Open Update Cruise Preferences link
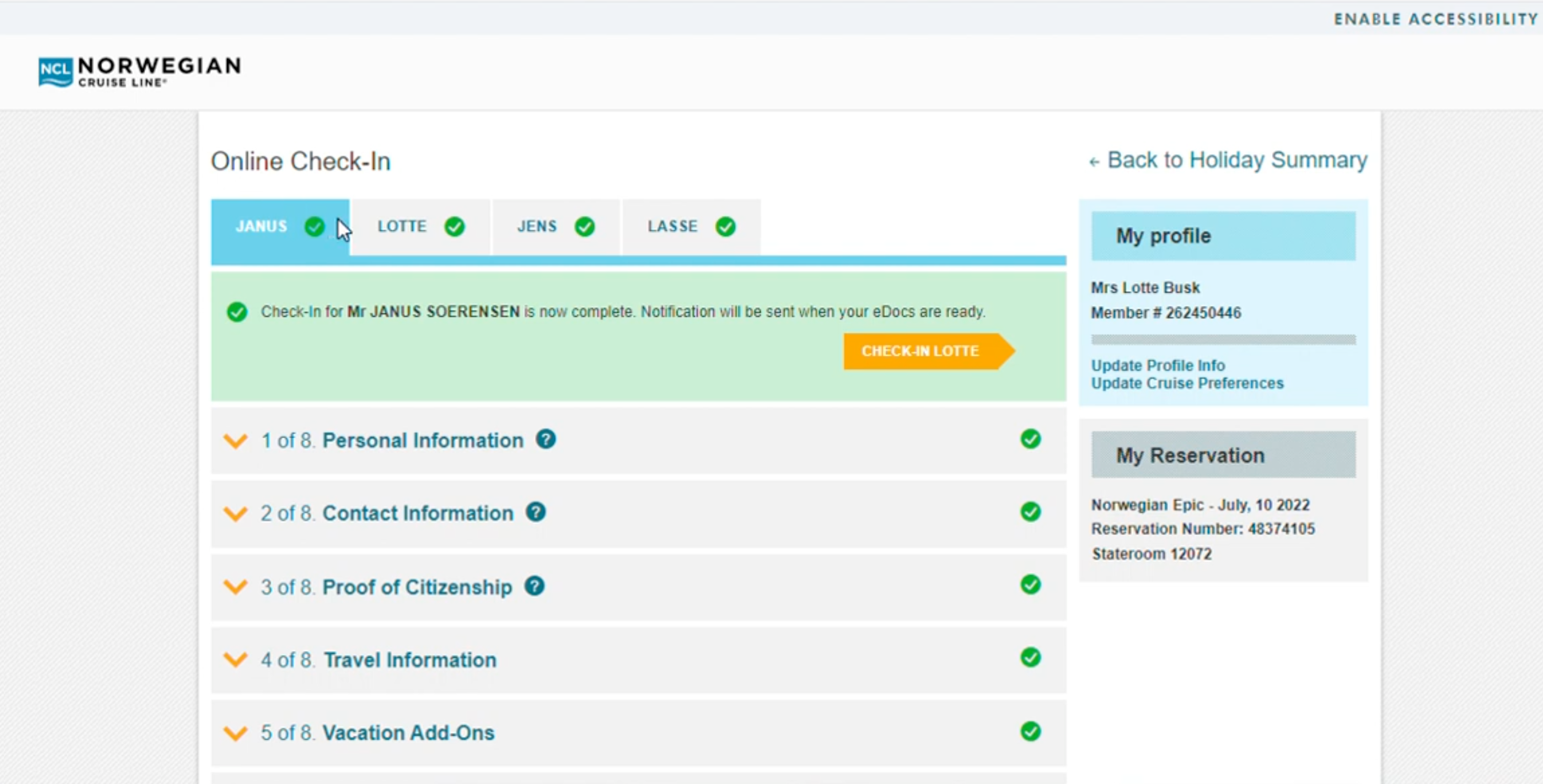This screenshot has width=1543, height=784. (1187, 384)
